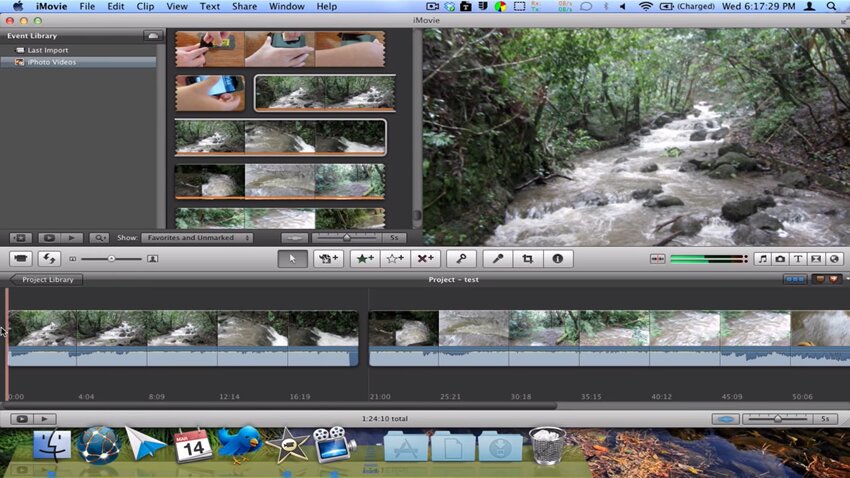The height and width of the screenshot is (478, 850).
Task: Play project from the beginning
Action: (x=44, y=418)
